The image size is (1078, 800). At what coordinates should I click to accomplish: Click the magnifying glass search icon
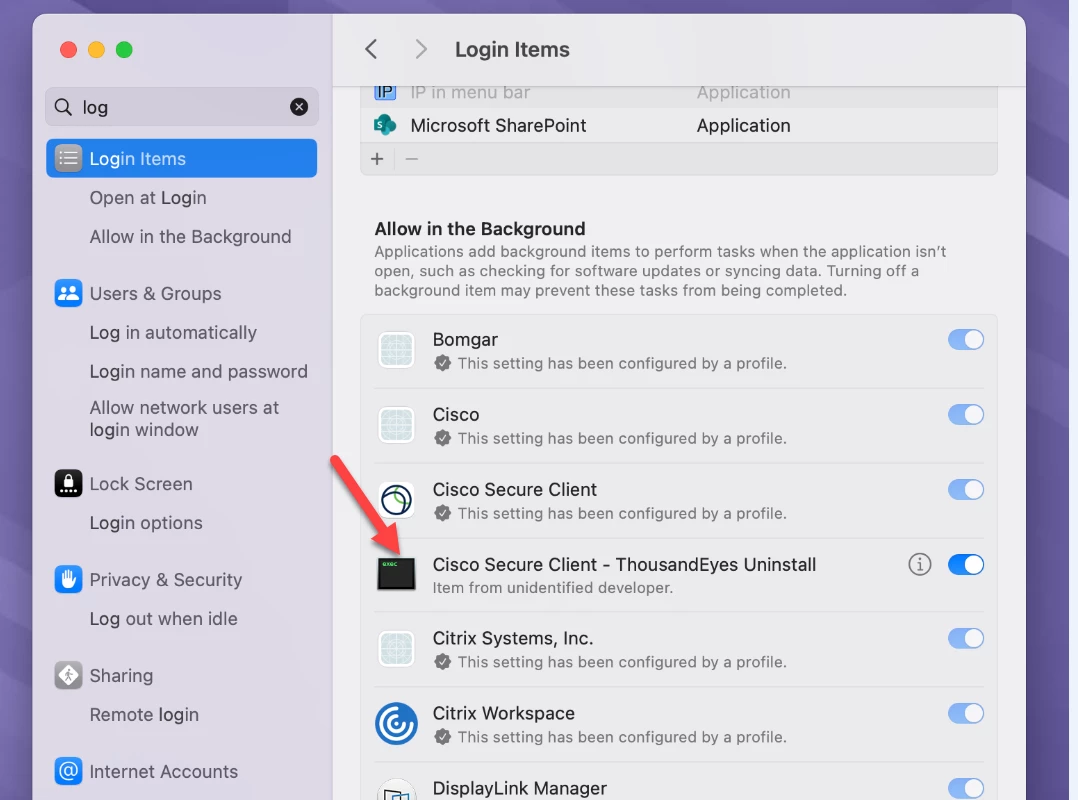coord(63,107)
